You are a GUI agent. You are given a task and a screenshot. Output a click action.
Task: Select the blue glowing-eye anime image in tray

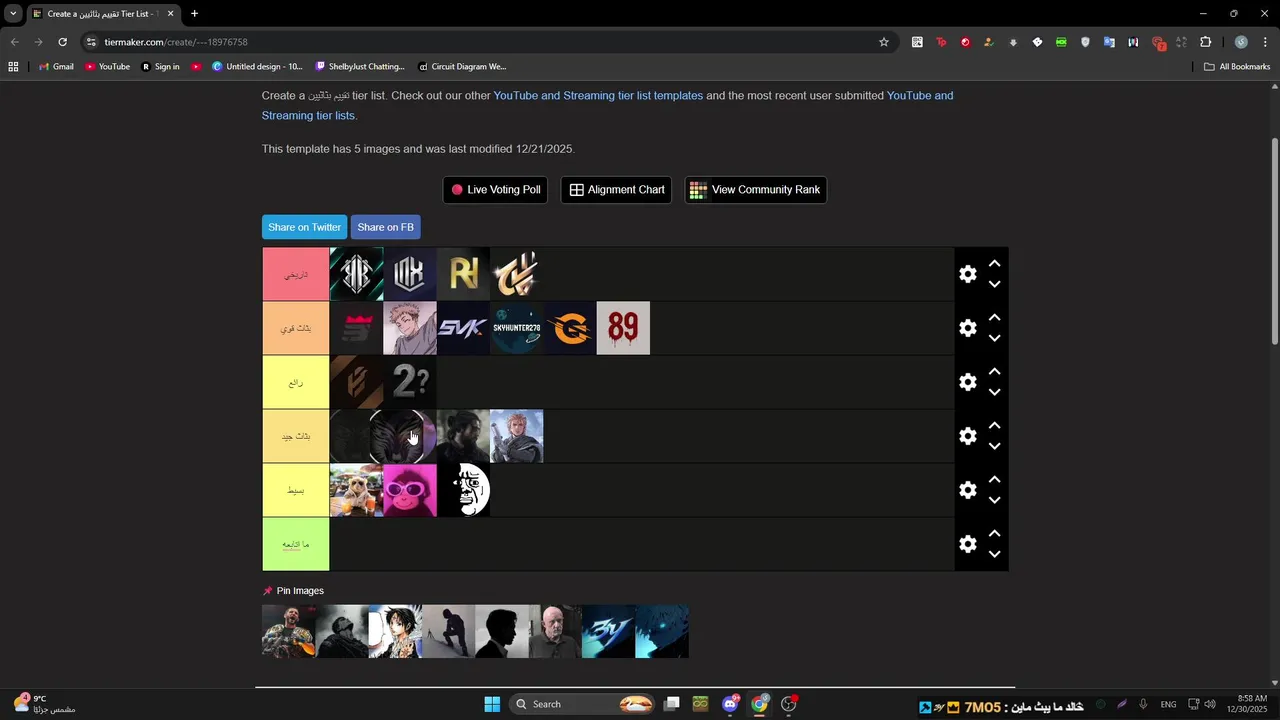(662, 631)
